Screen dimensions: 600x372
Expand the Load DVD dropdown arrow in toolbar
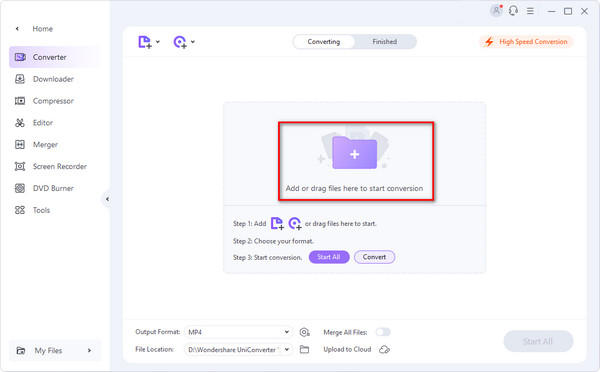click(193, 42)
